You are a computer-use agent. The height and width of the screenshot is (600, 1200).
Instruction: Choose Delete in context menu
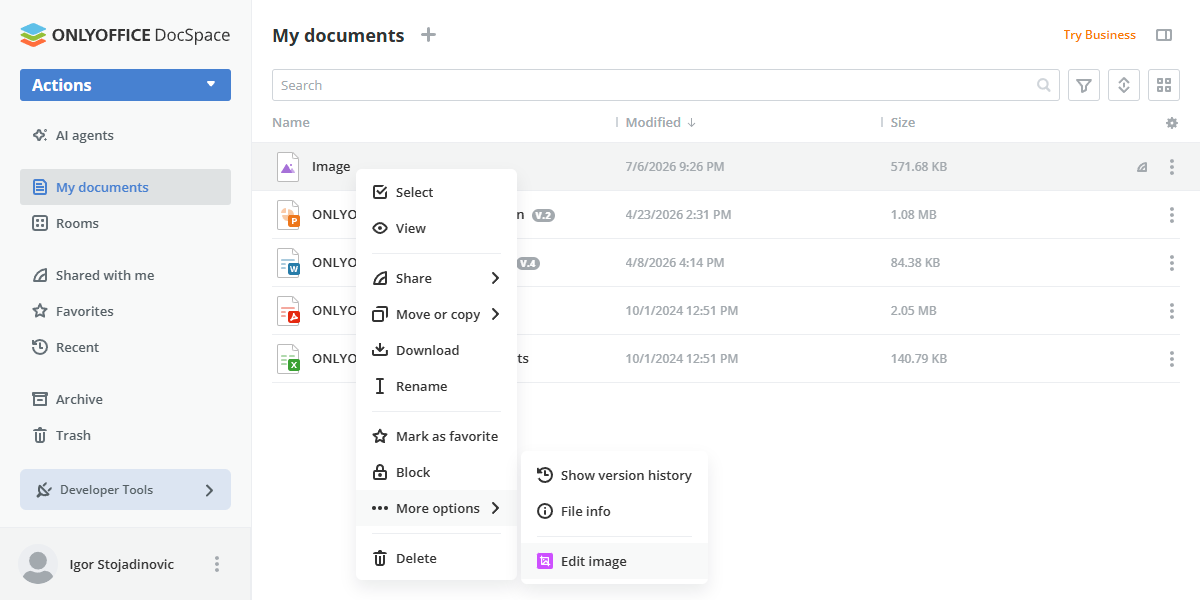(x=436, y=558)
